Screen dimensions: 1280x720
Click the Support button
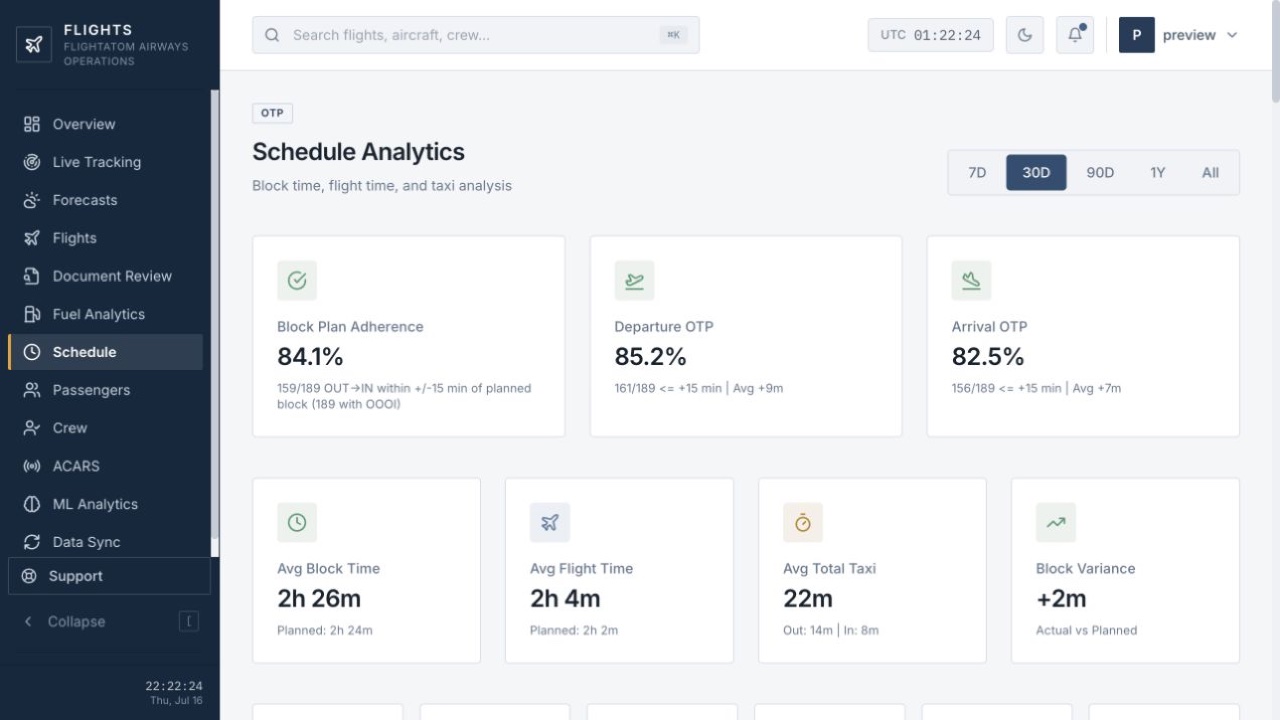[109, 576]
